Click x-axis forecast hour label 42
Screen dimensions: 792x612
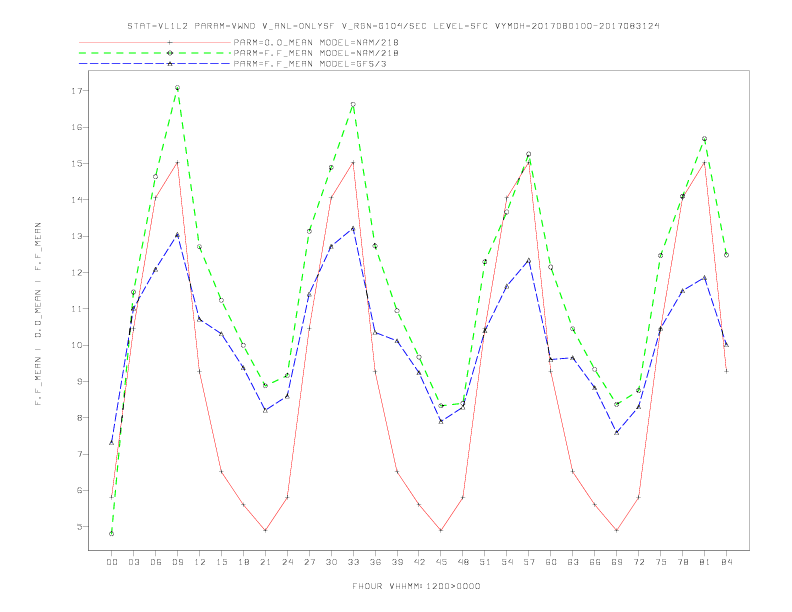pyautogui.click(x=419, y=562)
